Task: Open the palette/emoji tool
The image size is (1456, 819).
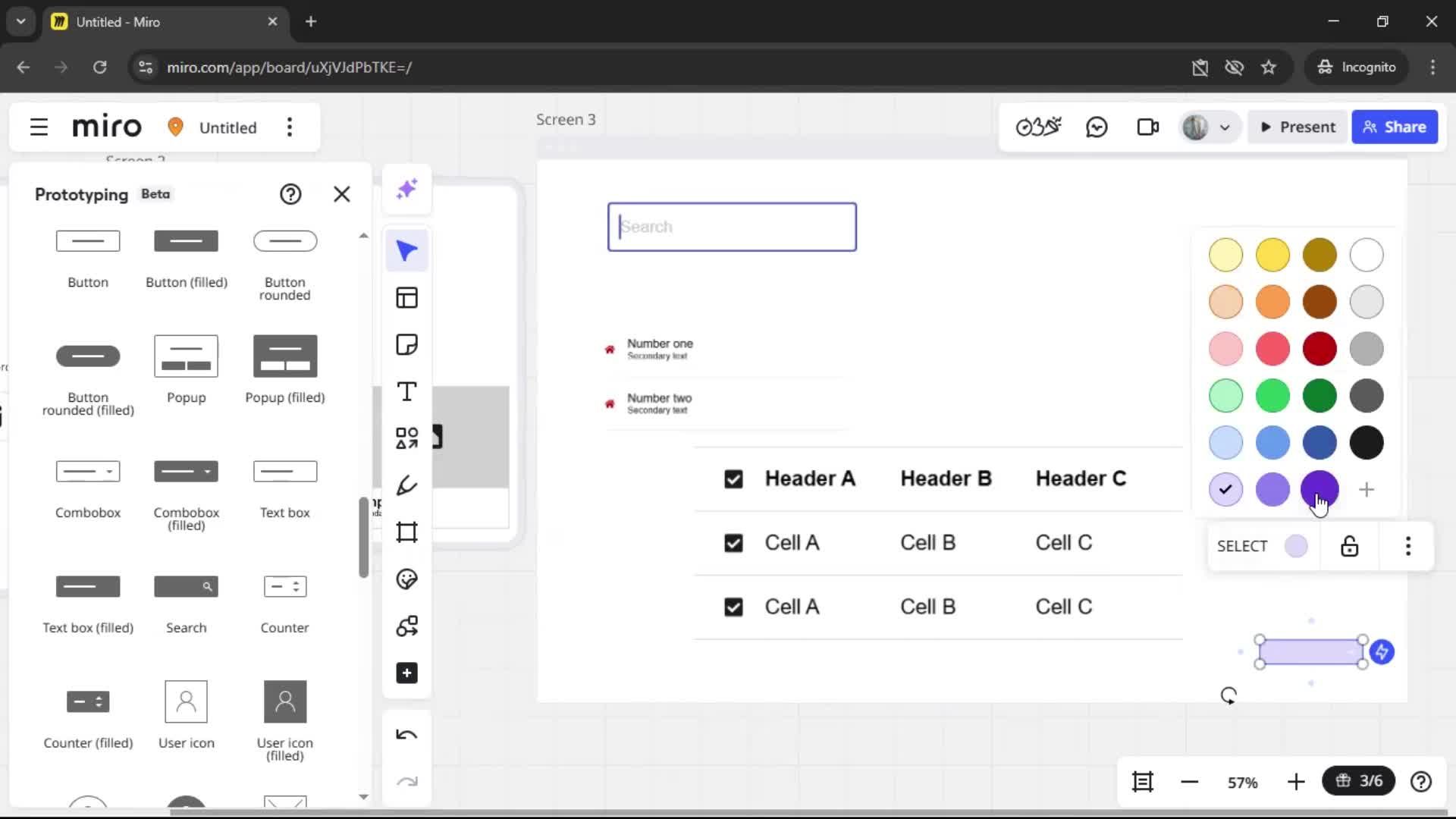Action: pos(407,579)
